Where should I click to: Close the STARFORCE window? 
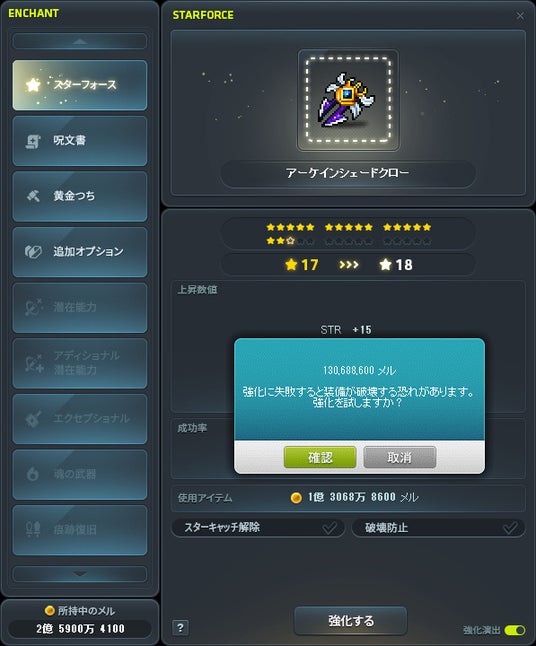click(520, 16)
